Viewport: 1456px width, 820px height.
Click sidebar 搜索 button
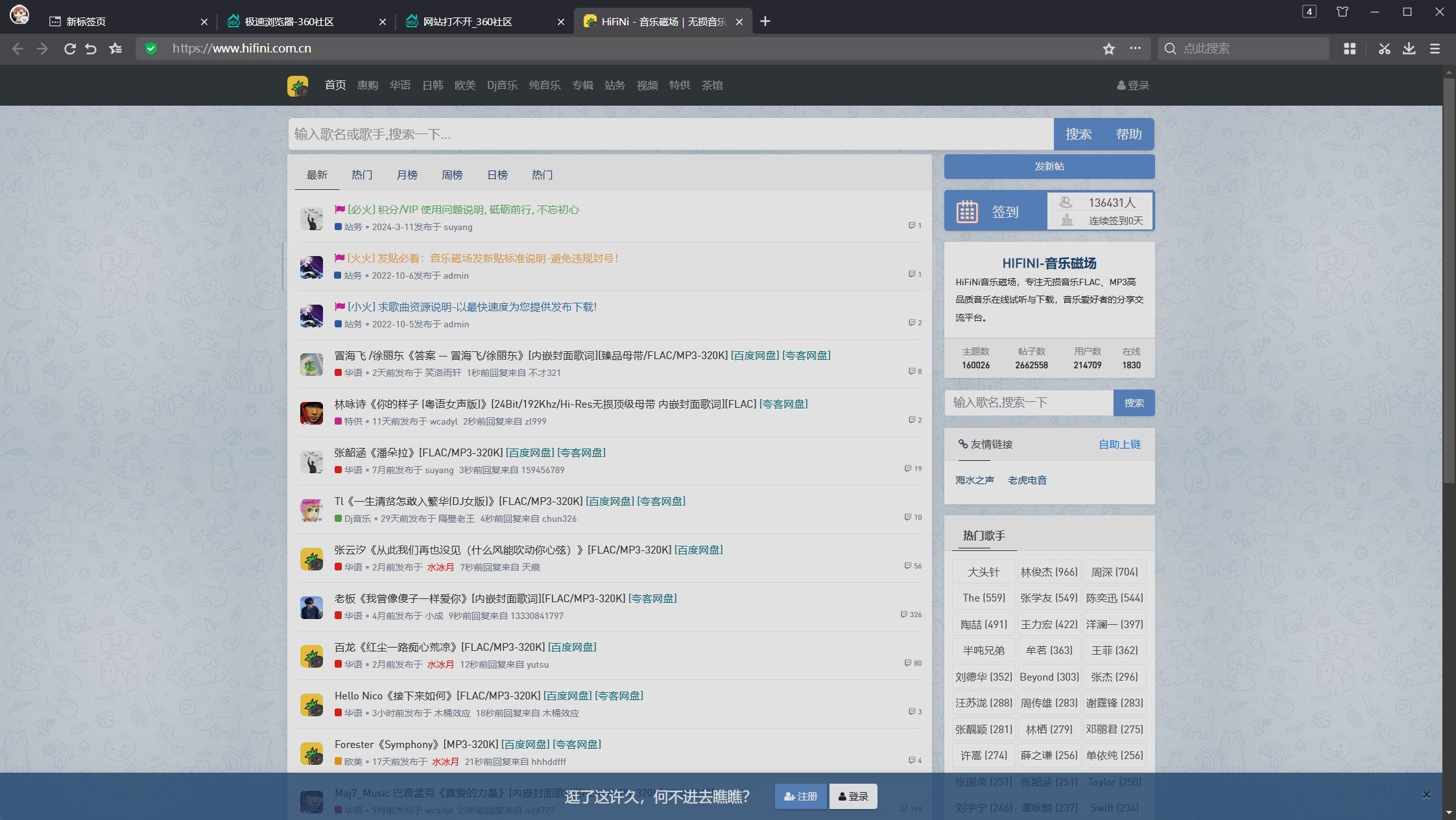(1134, 403)
